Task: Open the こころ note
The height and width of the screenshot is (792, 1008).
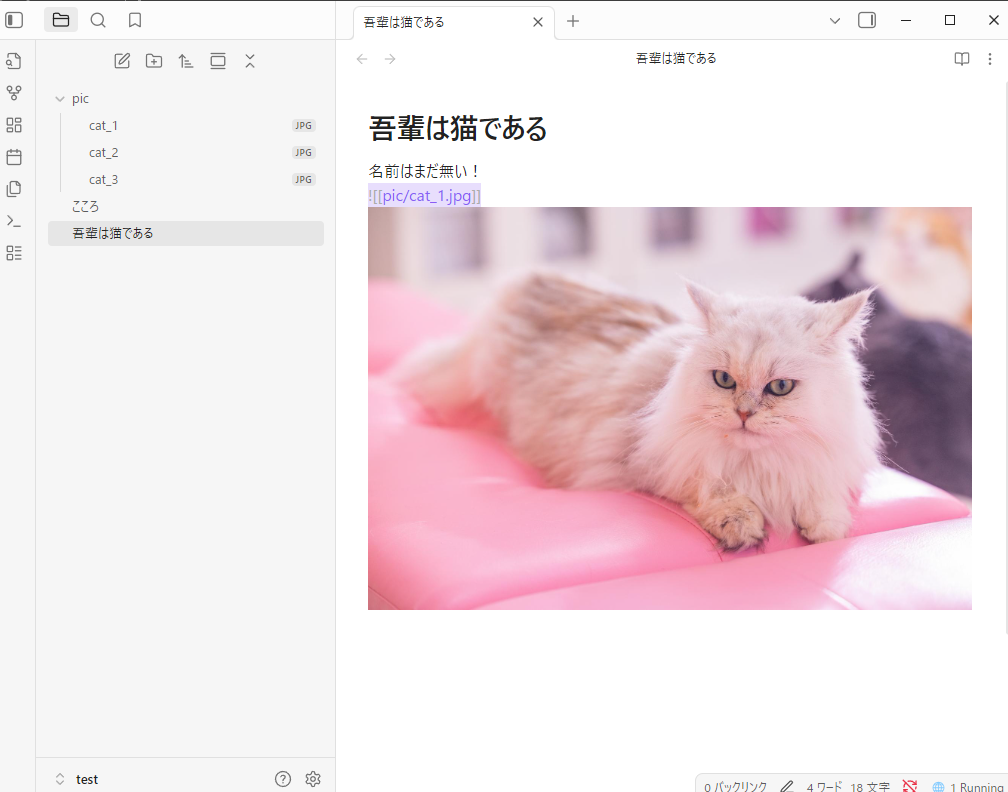Action: pos(186,206)
